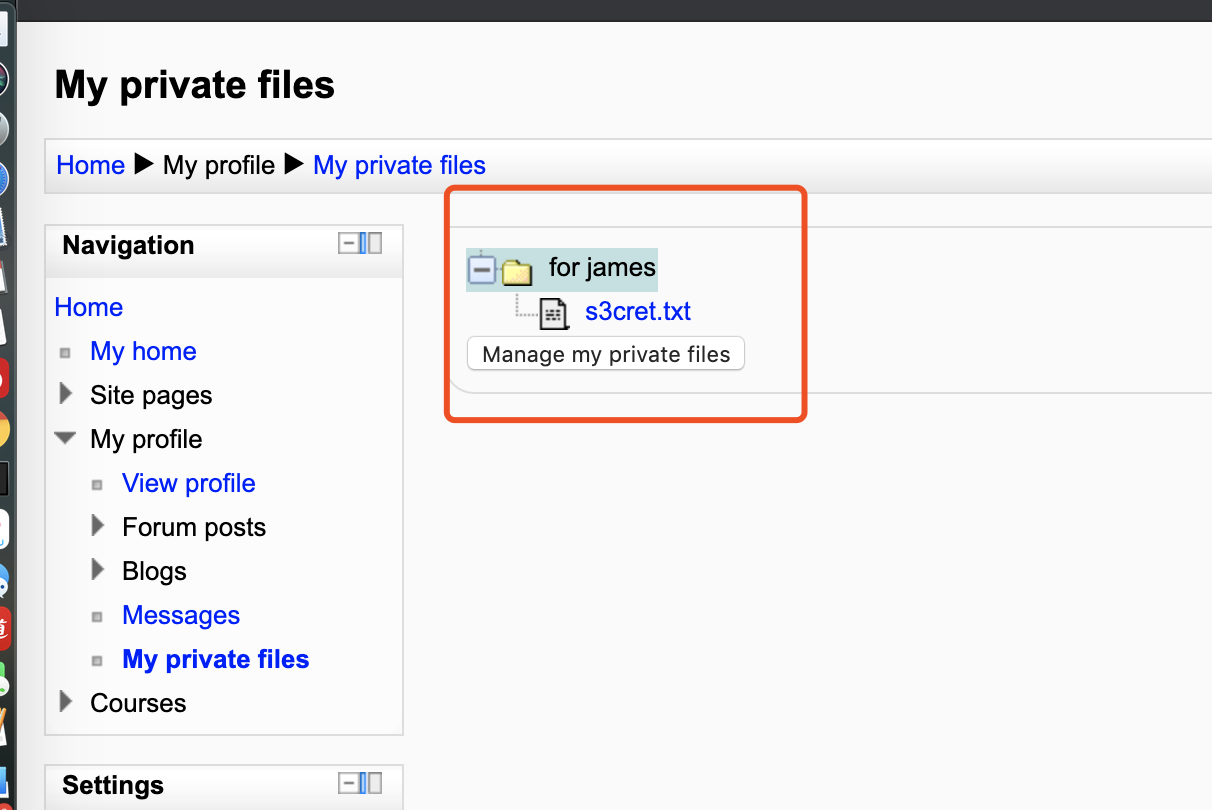The image size is (1212, 810).
Task: Expand the Forum posts section
Action: click(98, 525)
